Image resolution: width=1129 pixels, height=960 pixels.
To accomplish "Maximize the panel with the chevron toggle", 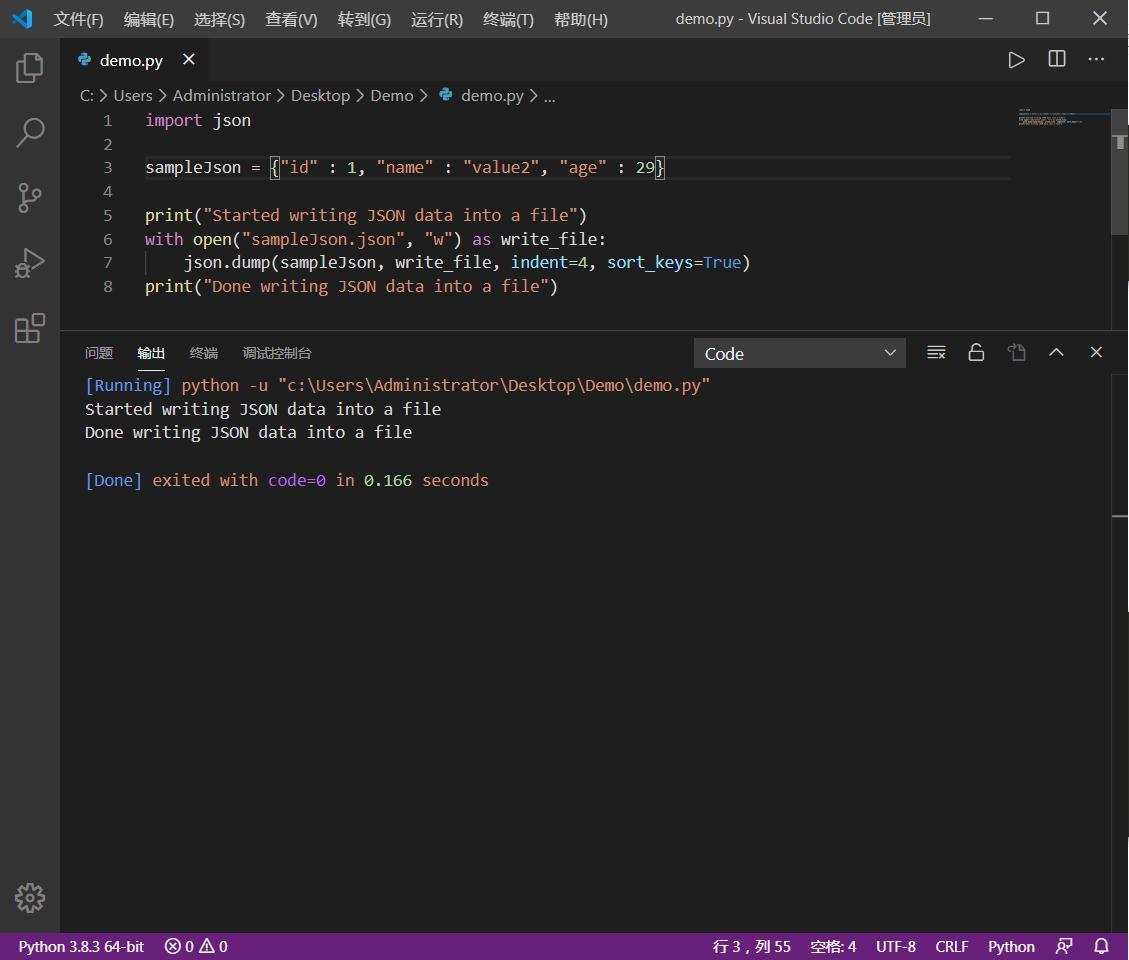I will 1056,352.
